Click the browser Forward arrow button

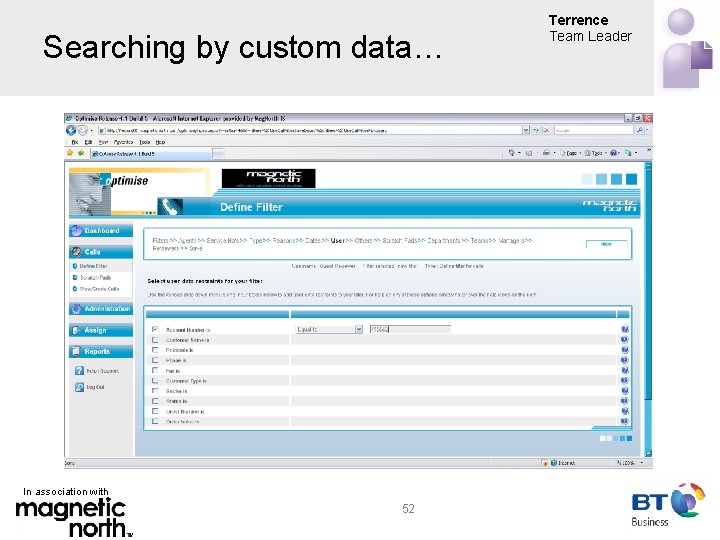pos(82,130)
